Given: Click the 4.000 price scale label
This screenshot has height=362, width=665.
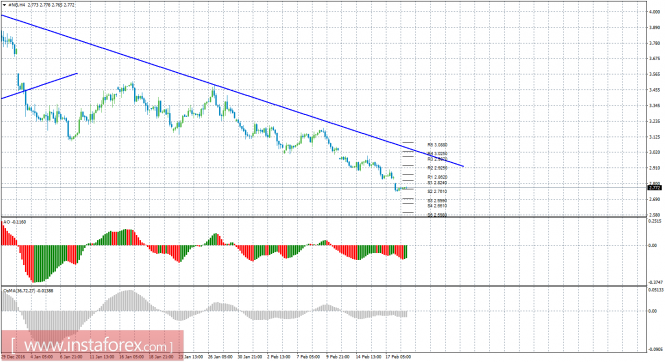Looking at the screenshot, I should tap(654, 12).
